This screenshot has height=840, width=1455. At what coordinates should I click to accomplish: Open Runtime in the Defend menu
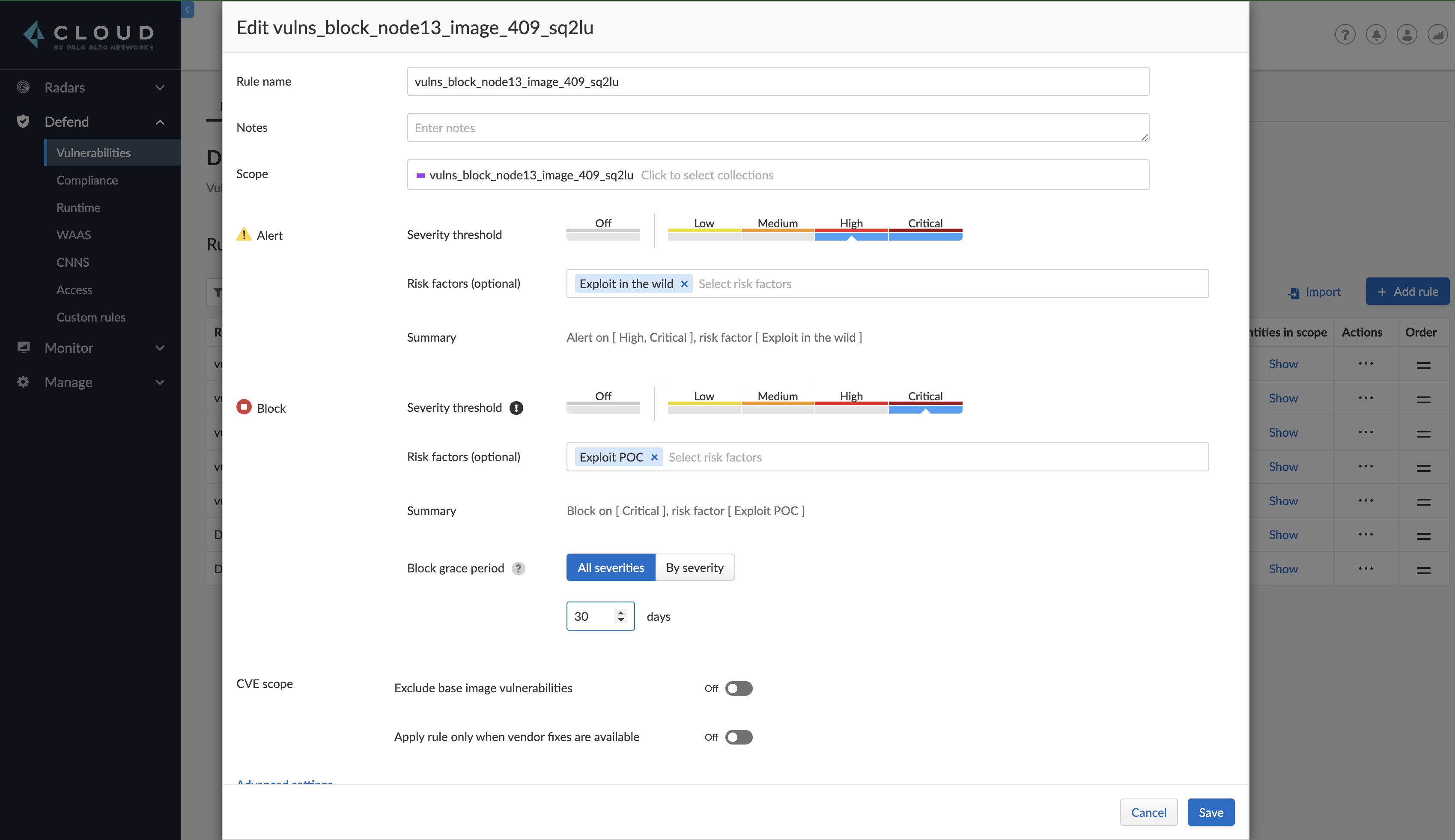(78, 208)
